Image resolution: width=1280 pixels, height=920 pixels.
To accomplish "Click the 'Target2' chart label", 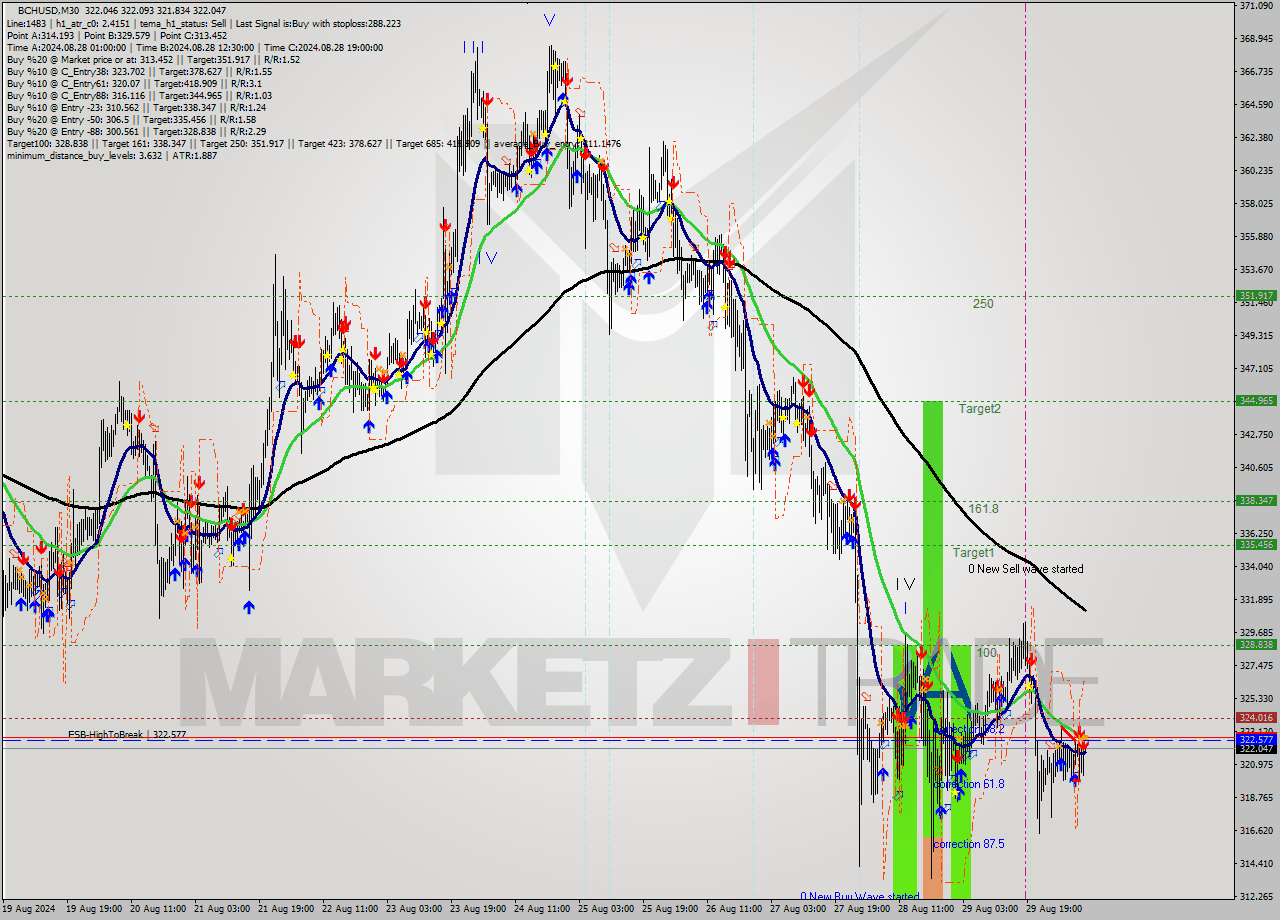I will tap(980, 408).
